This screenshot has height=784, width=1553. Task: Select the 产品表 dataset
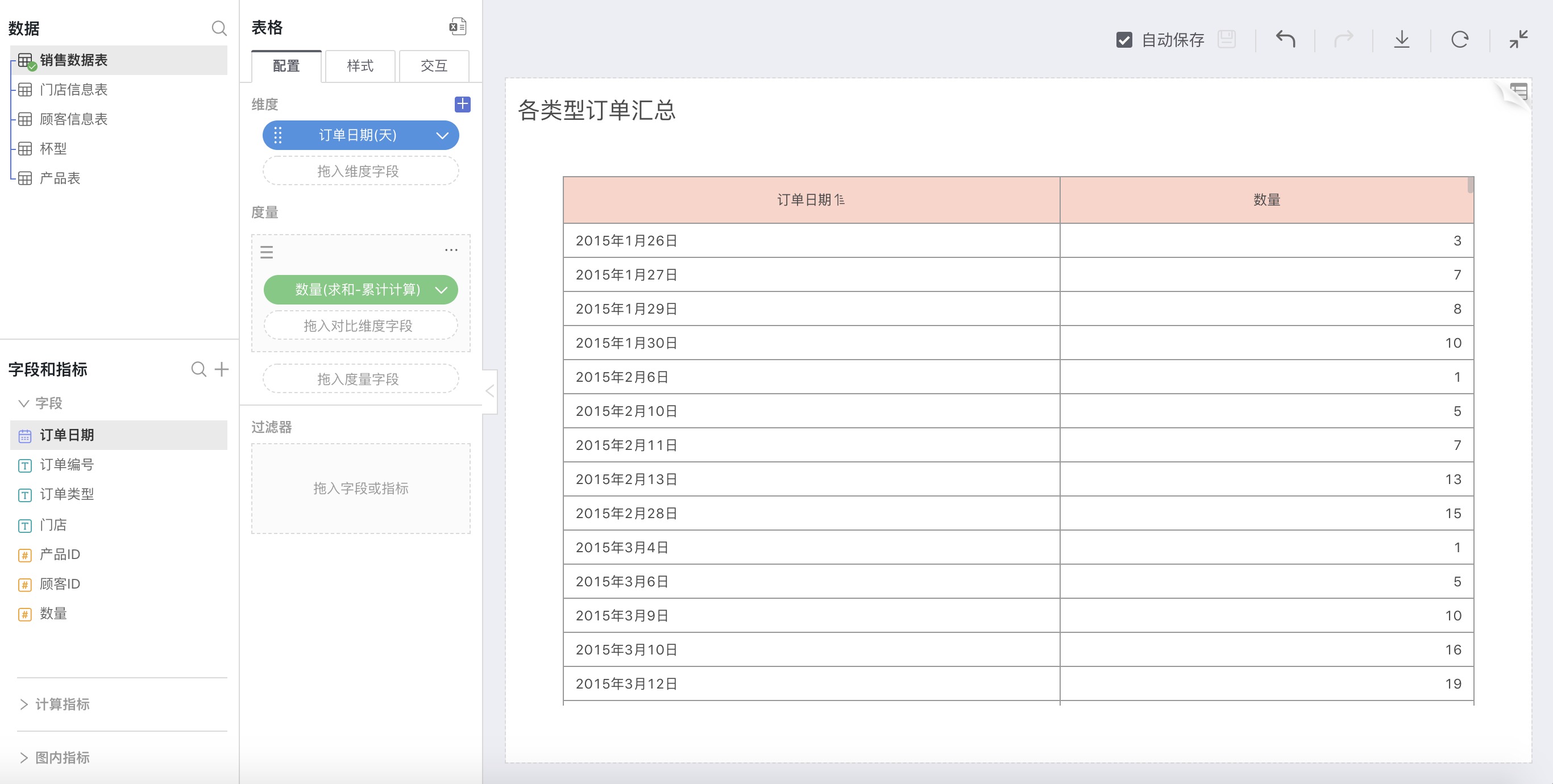click(x=119, y=178)
